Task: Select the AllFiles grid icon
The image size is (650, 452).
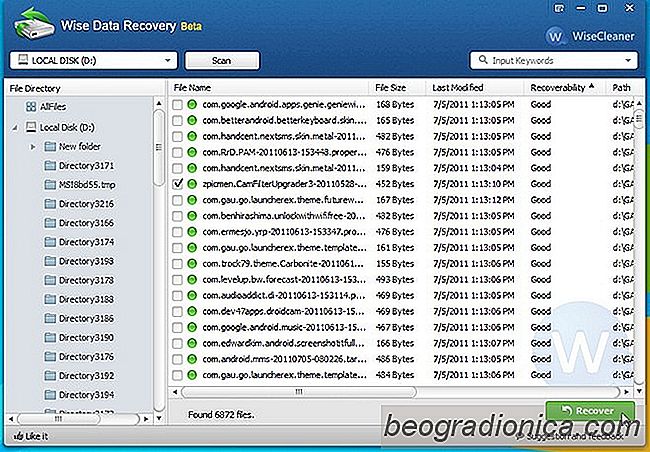Action: 31,107
